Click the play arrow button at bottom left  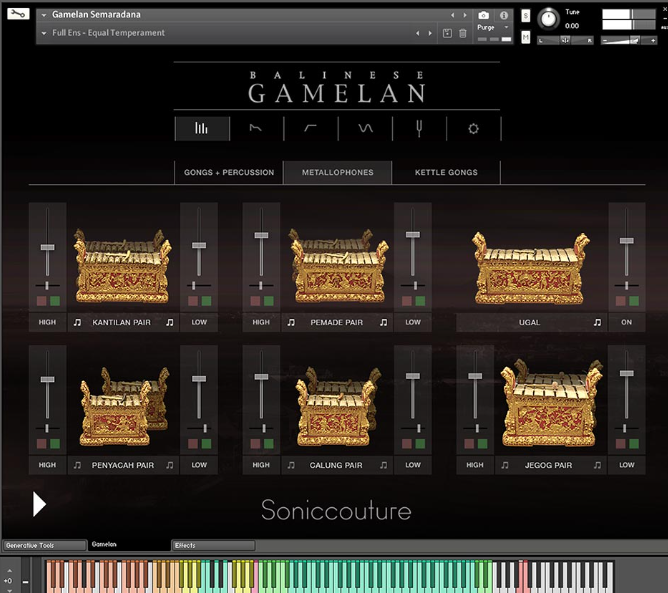[39, 504]
